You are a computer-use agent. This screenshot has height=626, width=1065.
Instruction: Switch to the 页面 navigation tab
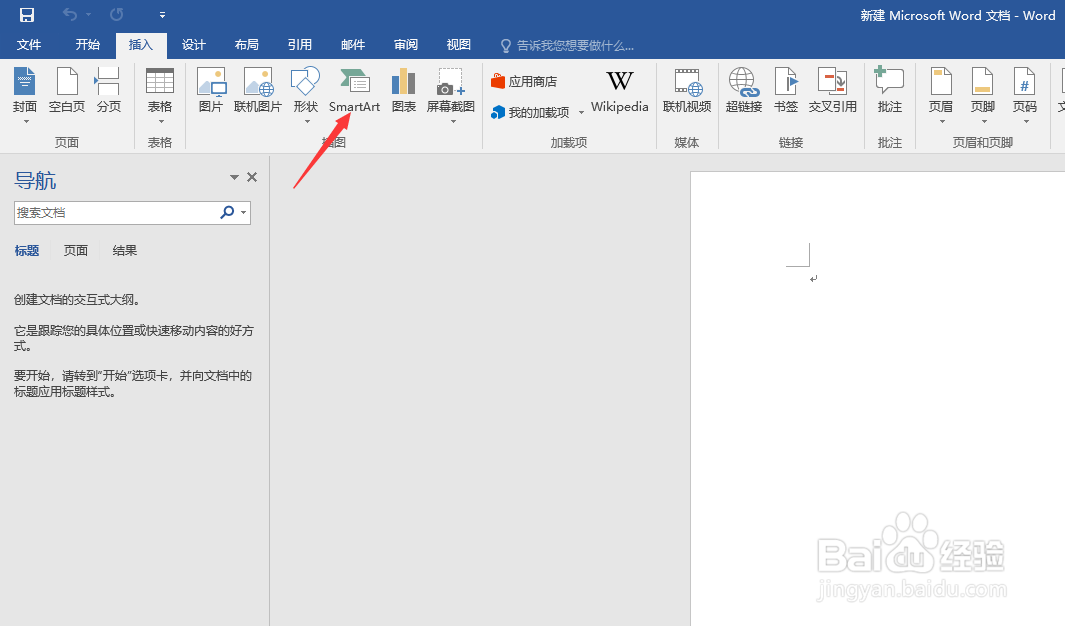[x=75, y=251]
